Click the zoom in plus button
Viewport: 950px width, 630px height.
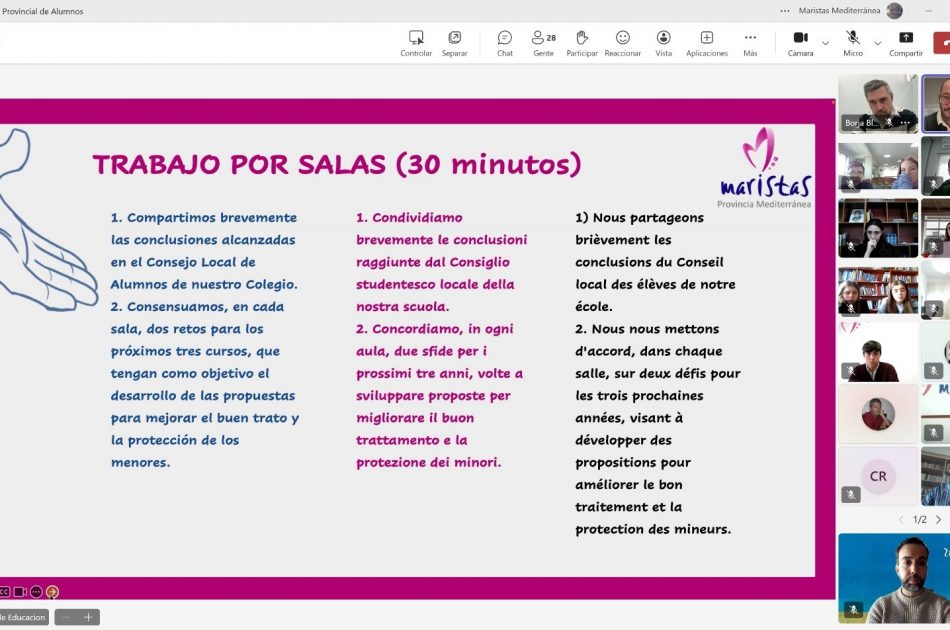(x=88, y=617)
